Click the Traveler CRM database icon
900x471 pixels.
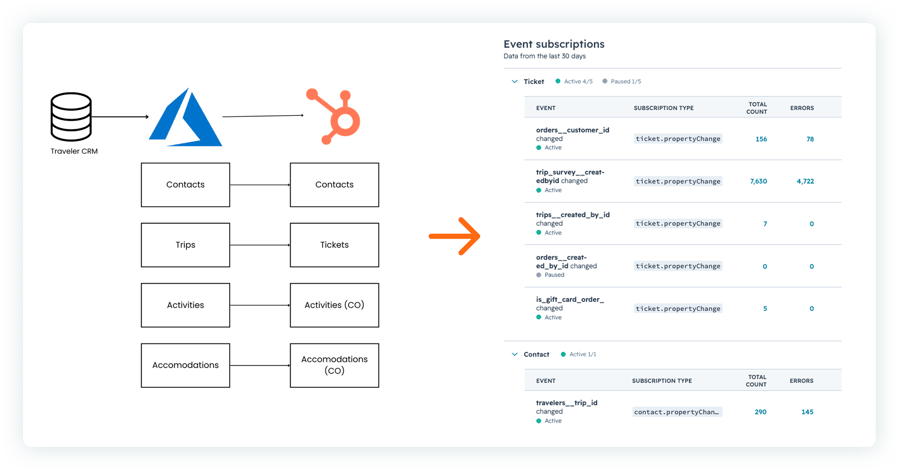(x=71, y=117)
